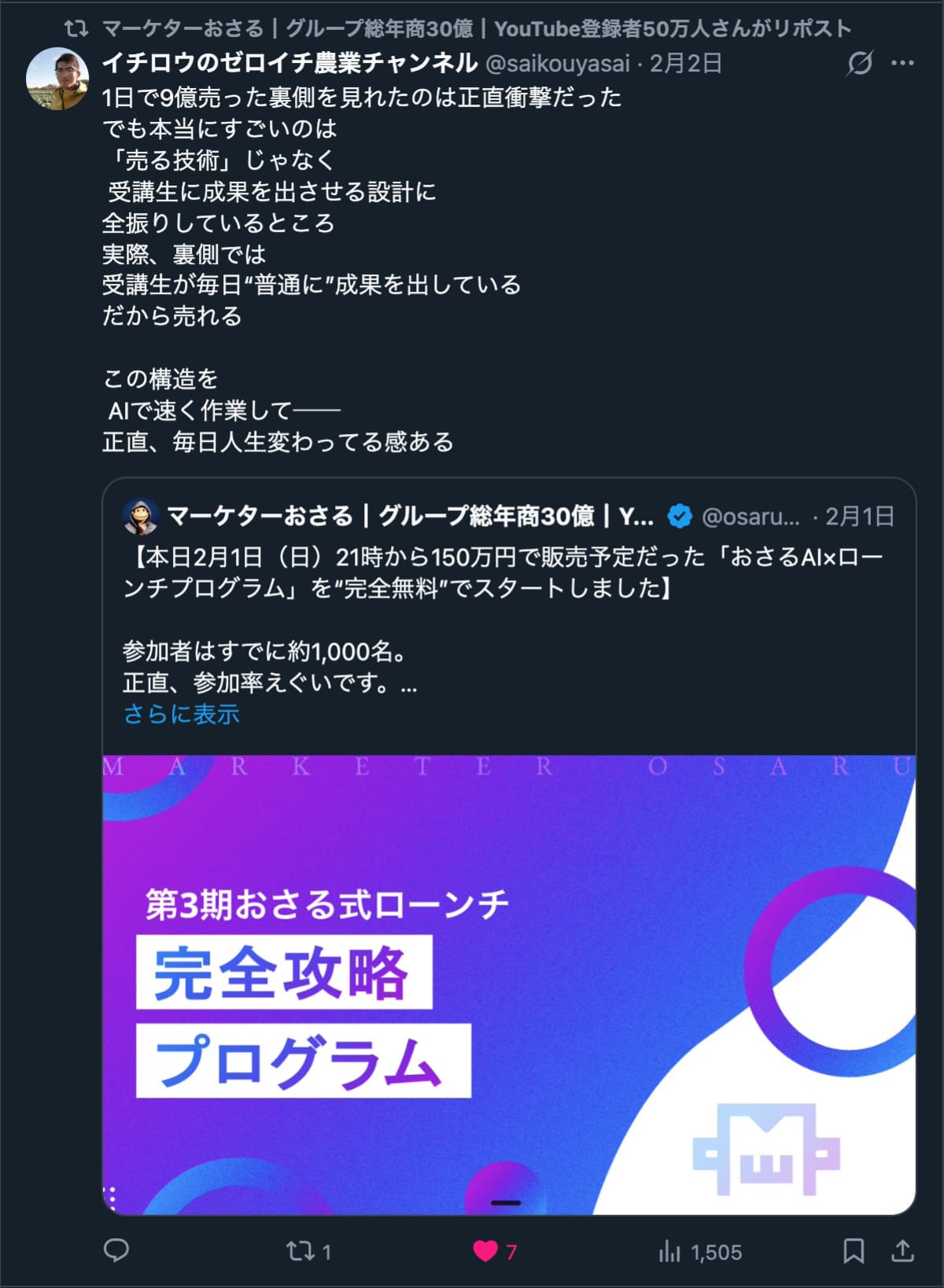Open the three-dot more options menu
944x1288 pixels.
point(902,63)
